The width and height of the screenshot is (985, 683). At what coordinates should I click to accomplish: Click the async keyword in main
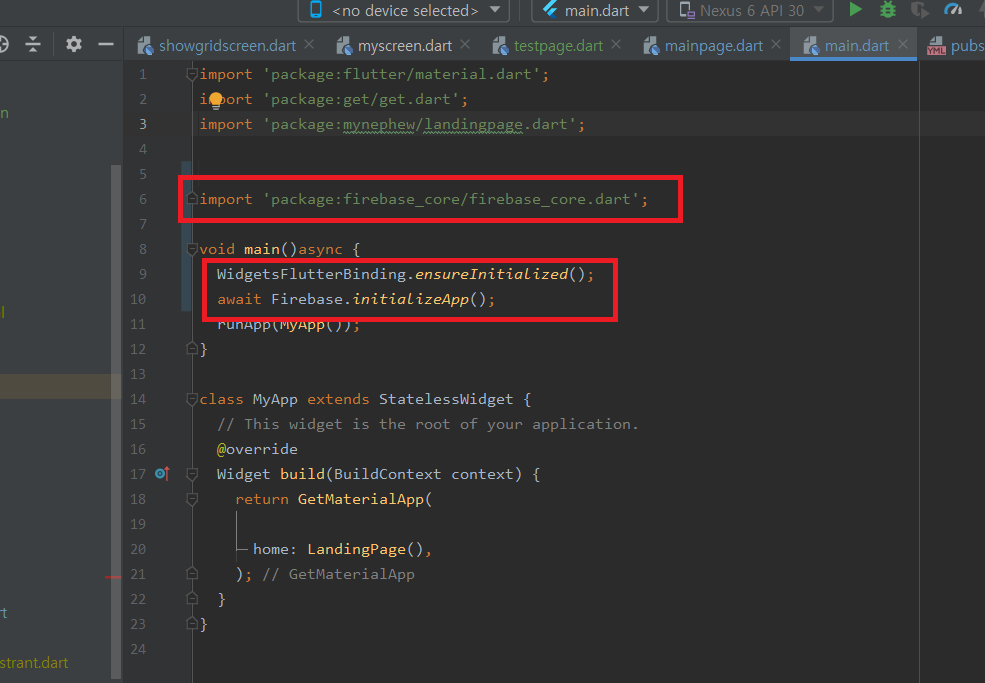(320, 249)
